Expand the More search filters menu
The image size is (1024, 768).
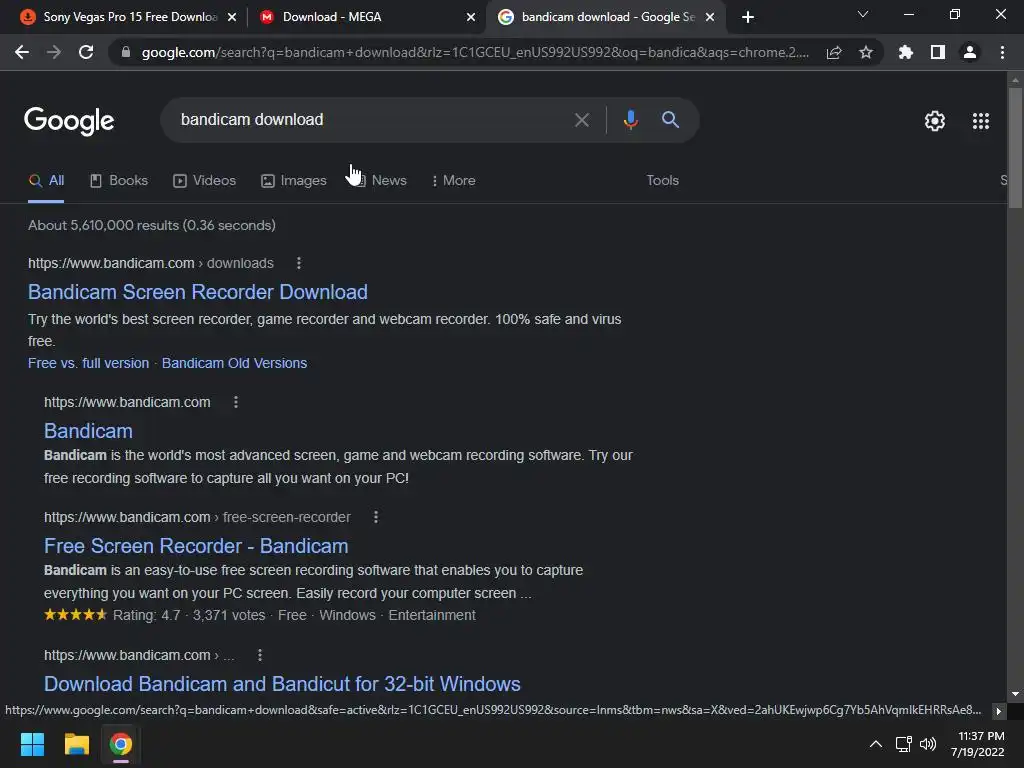click(453, 180)
